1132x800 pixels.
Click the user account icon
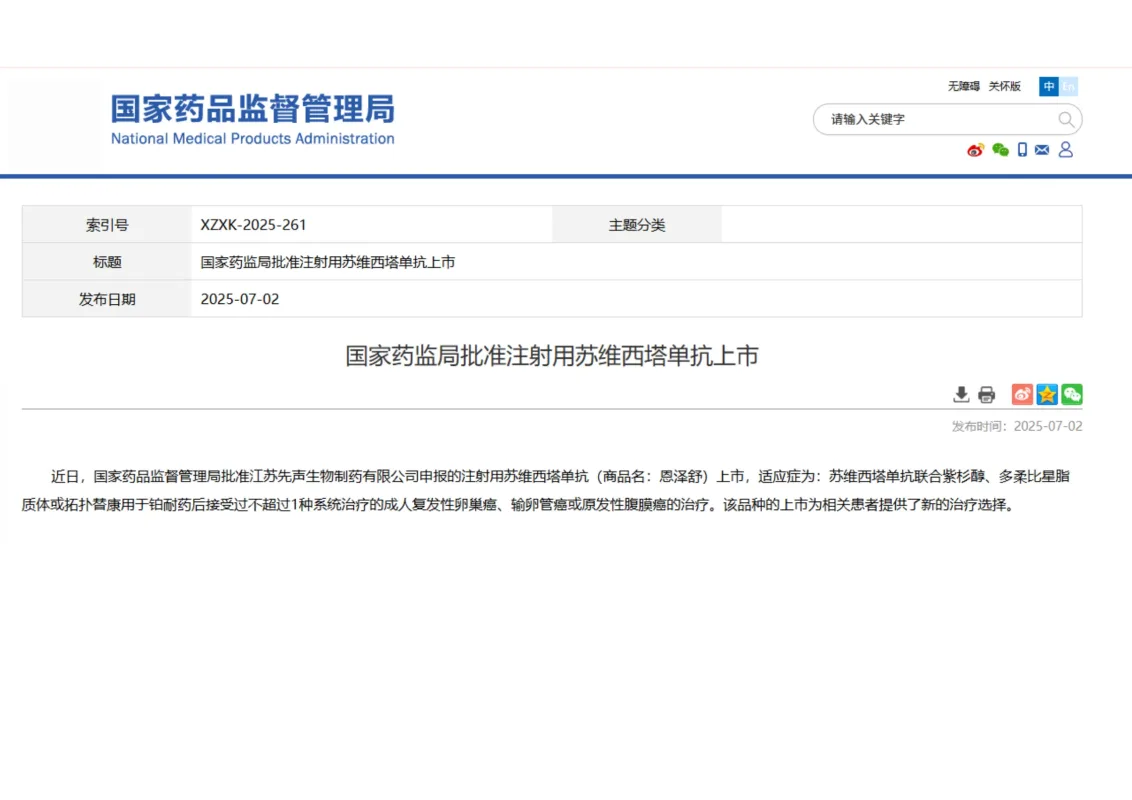click(1066, 150)
